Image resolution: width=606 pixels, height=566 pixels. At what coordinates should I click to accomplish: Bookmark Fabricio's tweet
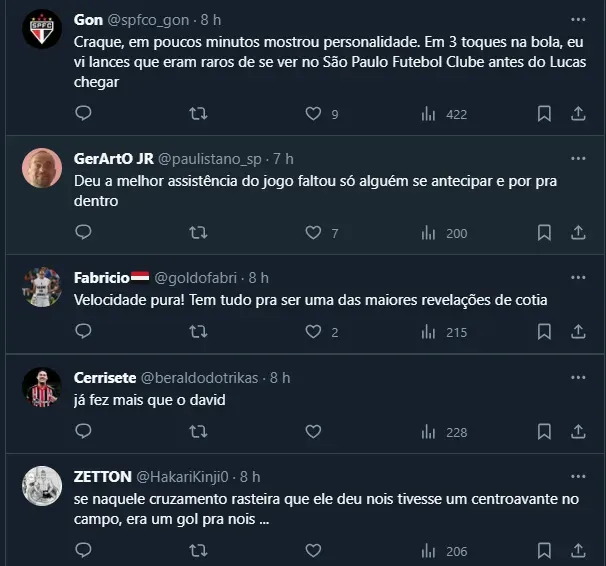pyautogui.click(x=544, y=332)
